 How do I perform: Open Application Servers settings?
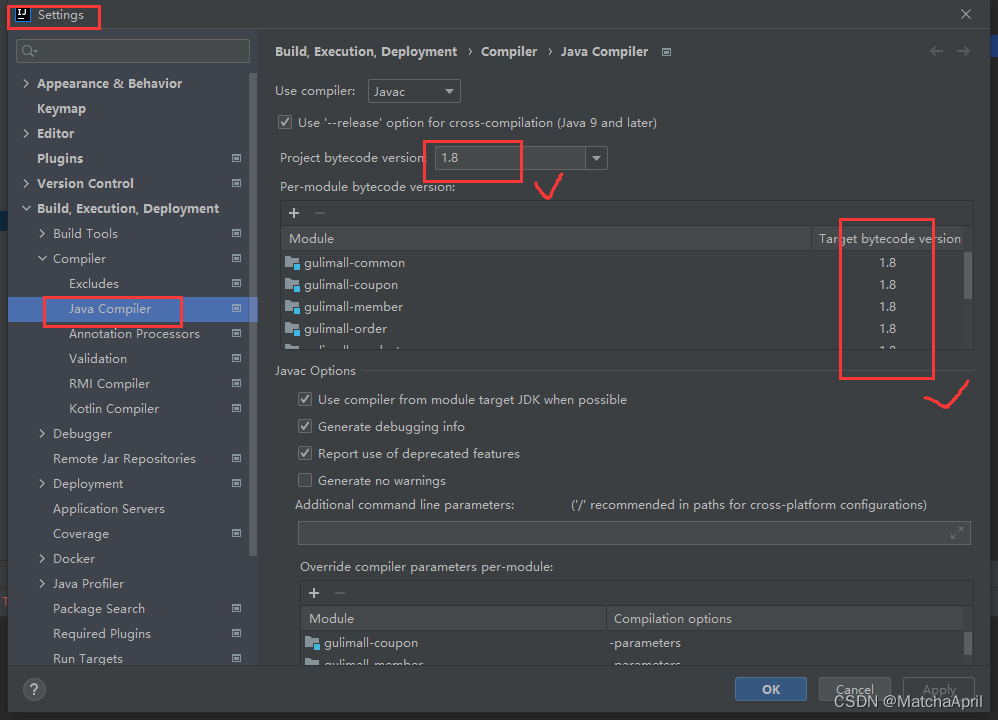[x=109, y=509]
